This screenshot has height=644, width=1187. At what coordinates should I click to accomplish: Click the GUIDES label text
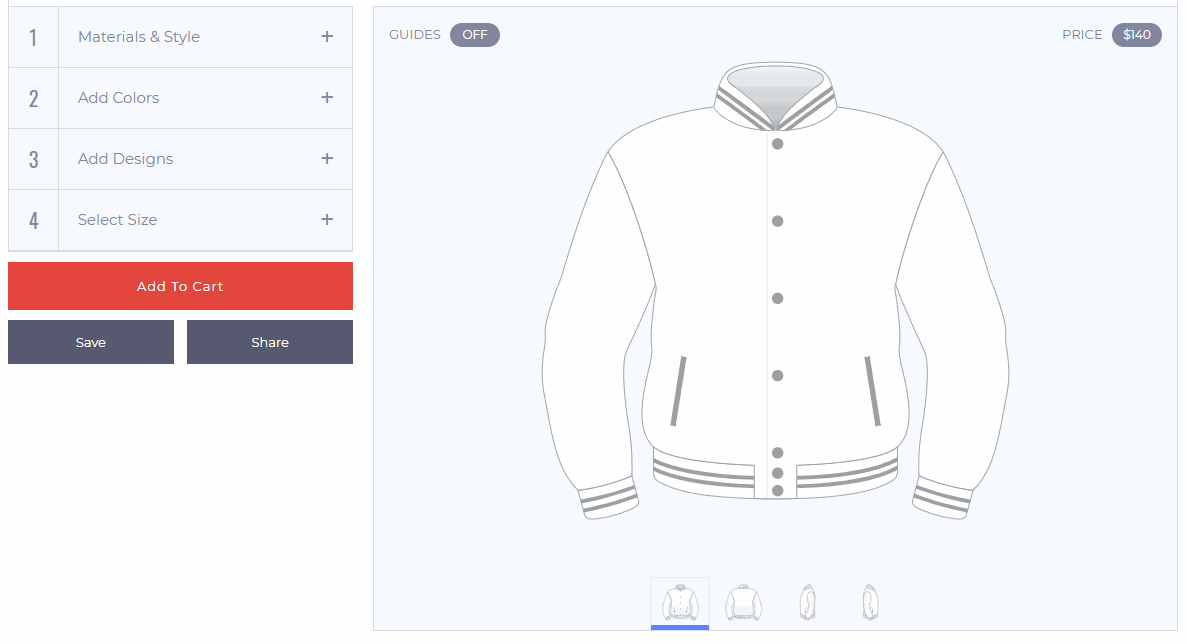415,35
